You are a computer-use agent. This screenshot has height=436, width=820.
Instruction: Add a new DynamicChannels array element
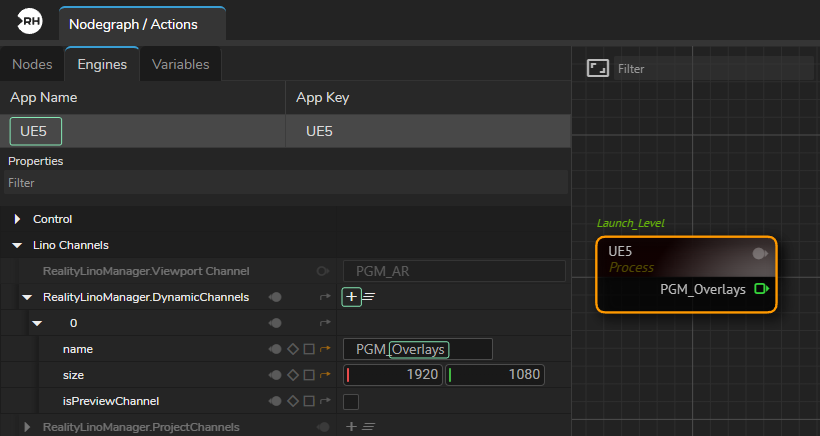(351, 297)
